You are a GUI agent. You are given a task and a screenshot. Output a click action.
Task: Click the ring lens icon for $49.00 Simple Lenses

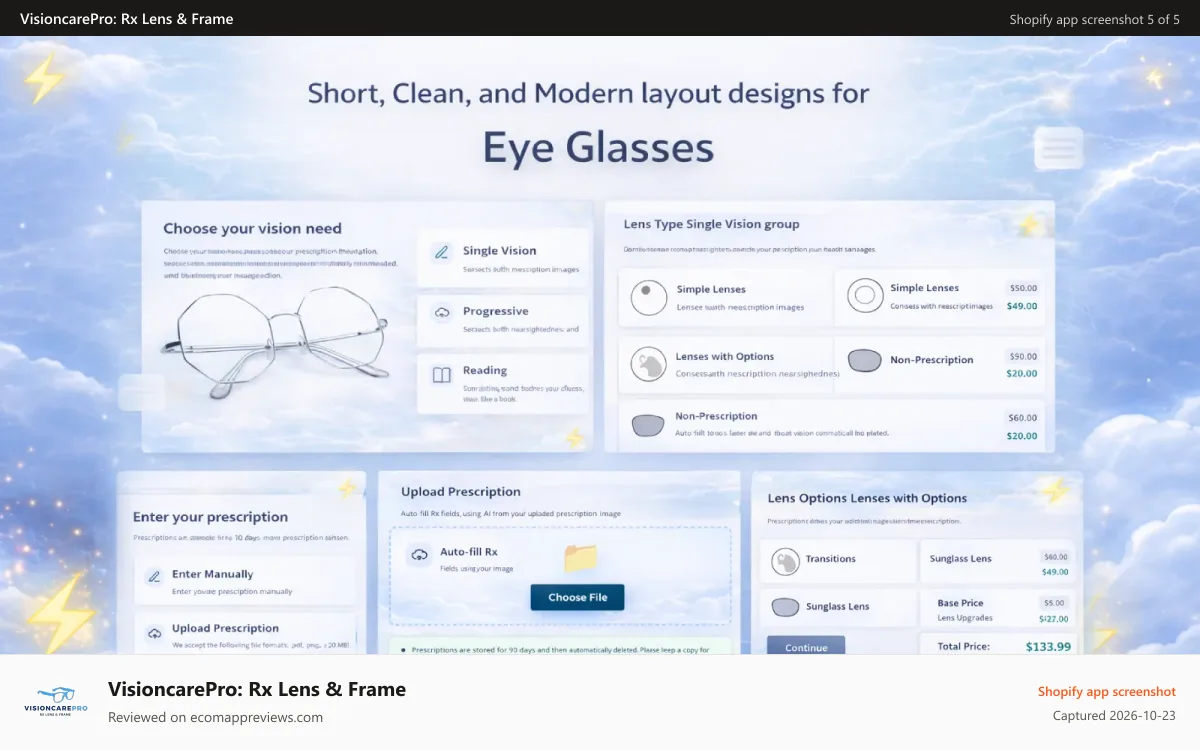tap(865, 296)
